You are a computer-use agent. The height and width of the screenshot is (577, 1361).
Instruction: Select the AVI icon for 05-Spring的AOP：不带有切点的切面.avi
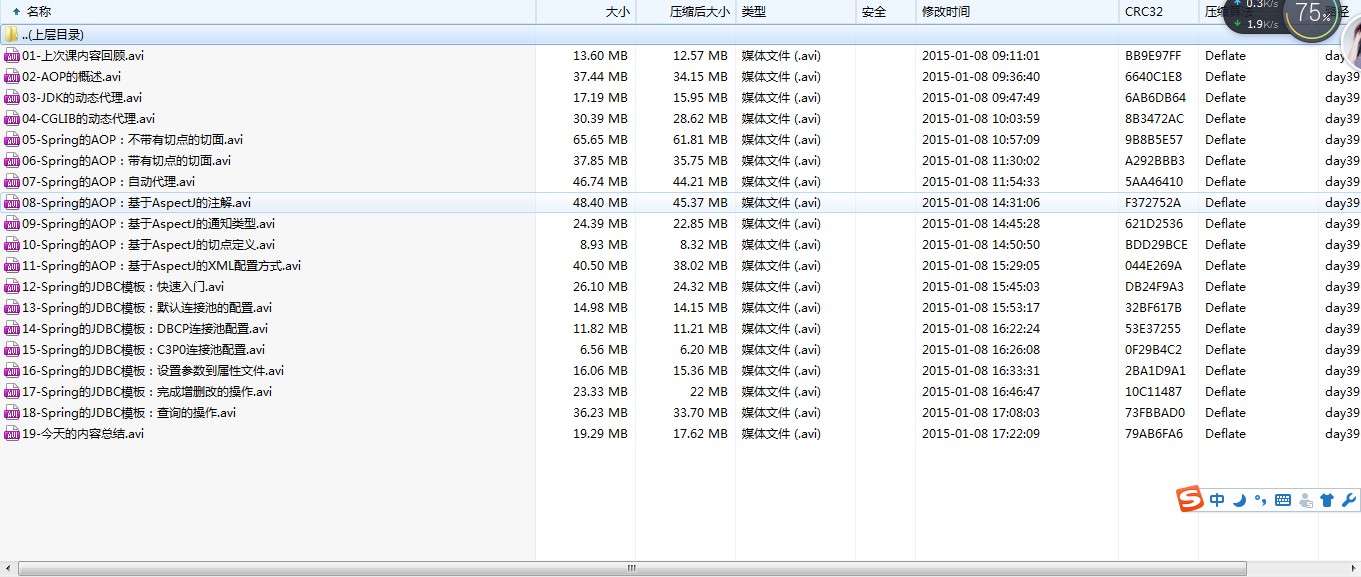[x=12, y=140]
